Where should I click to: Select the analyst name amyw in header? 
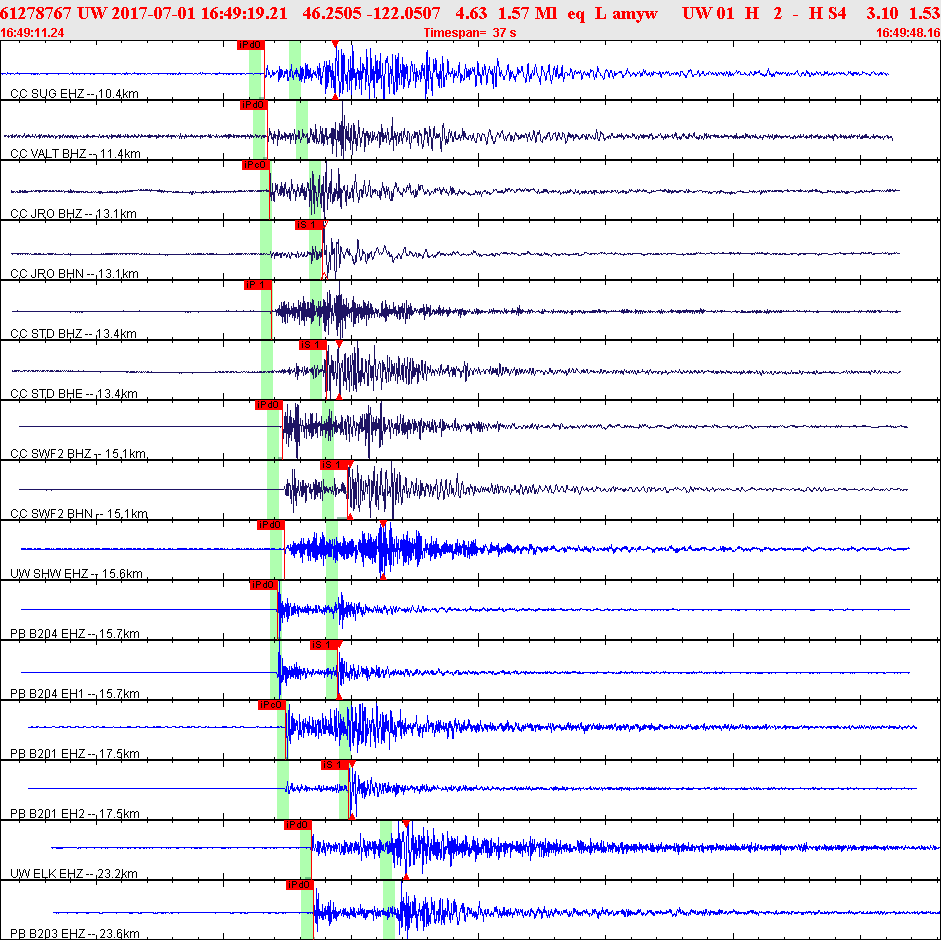click(635, 13)
